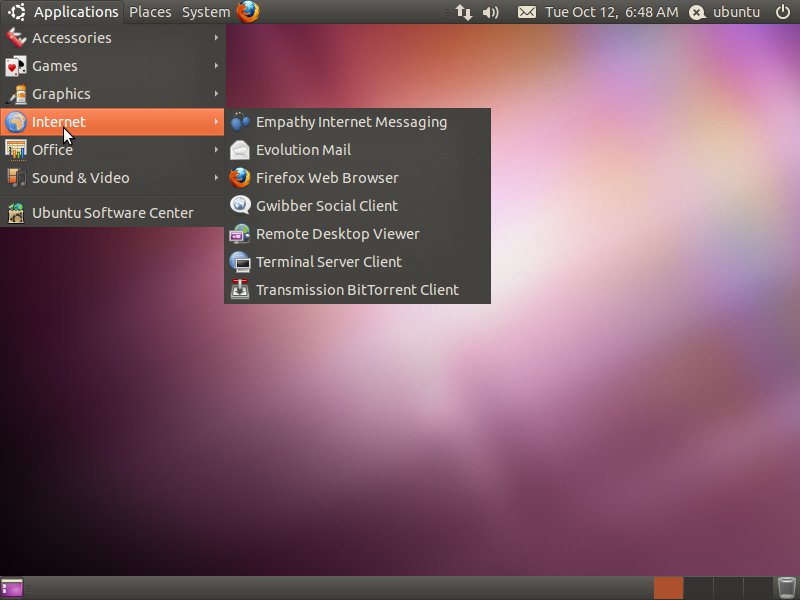Click the Ubuntu Software Center icon

[16, 213]
